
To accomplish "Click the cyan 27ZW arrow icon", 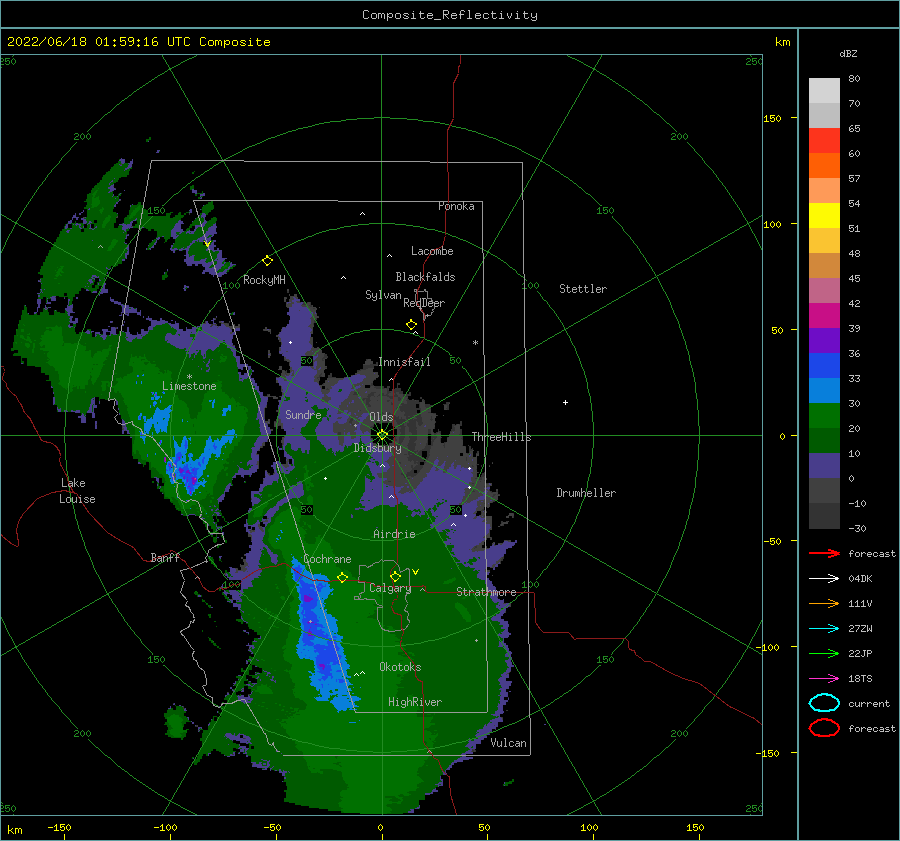I will 824,629.
